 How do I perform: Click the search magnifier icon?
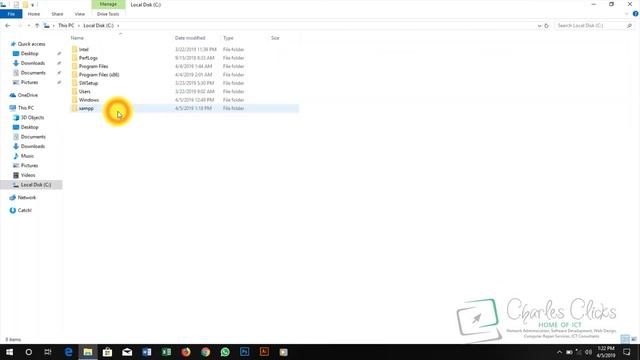point(629,25)
